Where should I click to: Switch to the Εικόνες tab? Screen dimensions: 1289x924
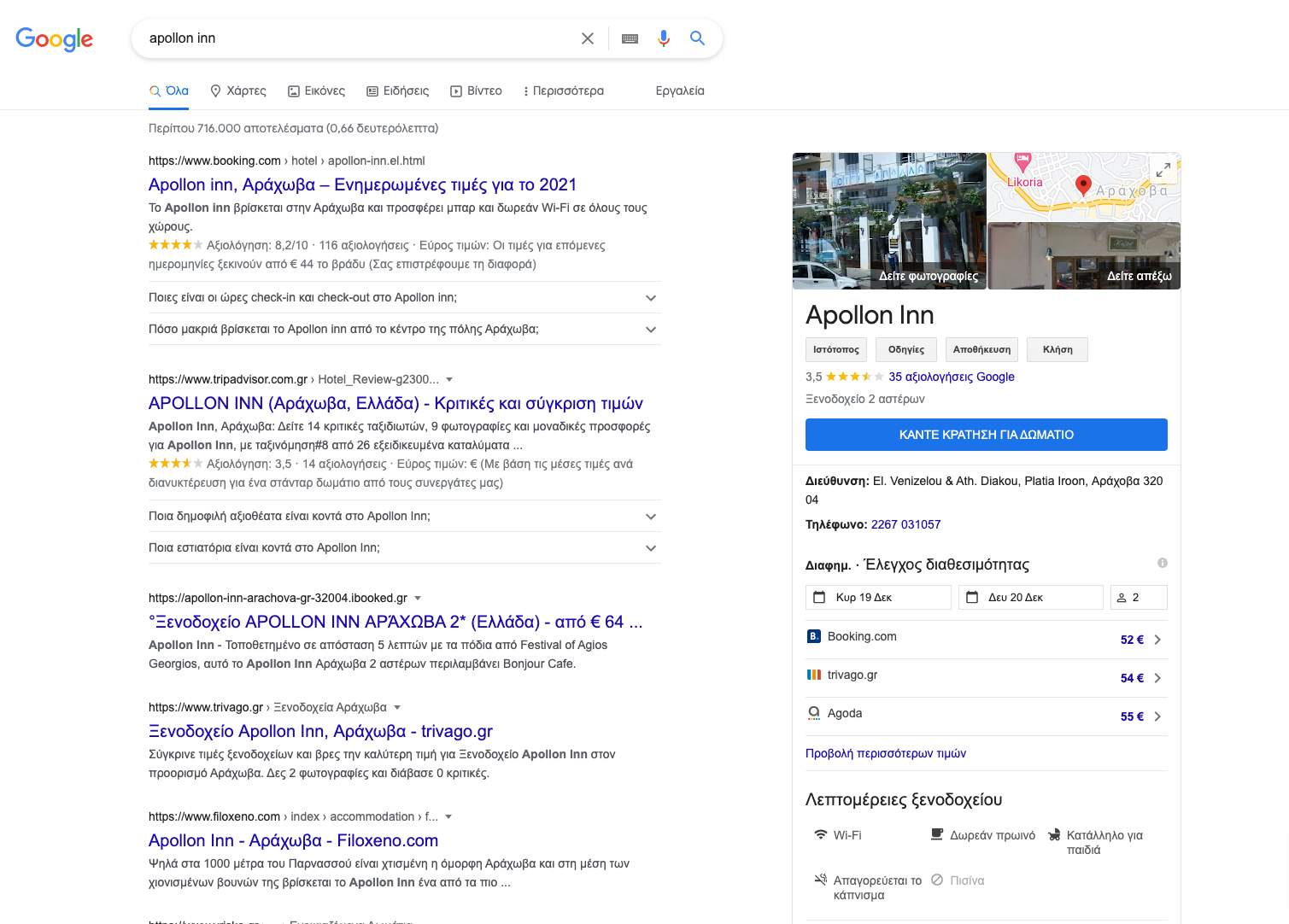[x=316, y=91]
